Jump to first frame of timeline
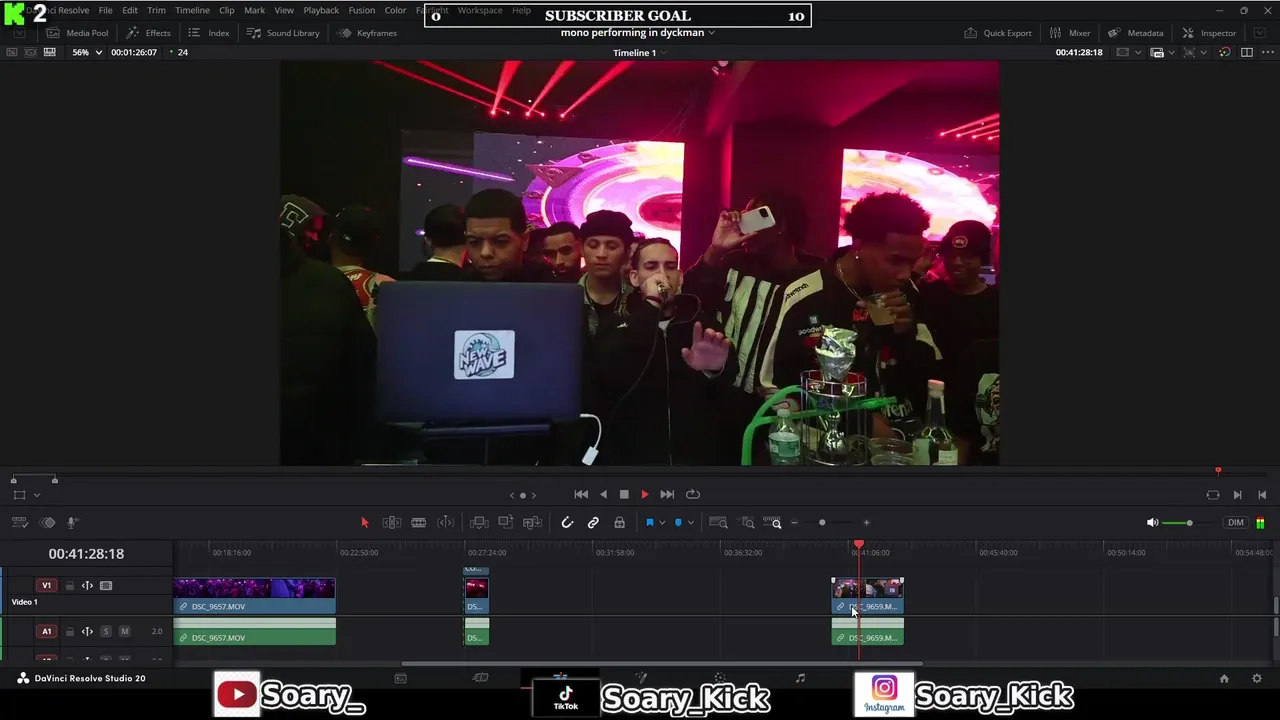The width and height of the screenshot is (1280, 720). click(x=581, y=495)
